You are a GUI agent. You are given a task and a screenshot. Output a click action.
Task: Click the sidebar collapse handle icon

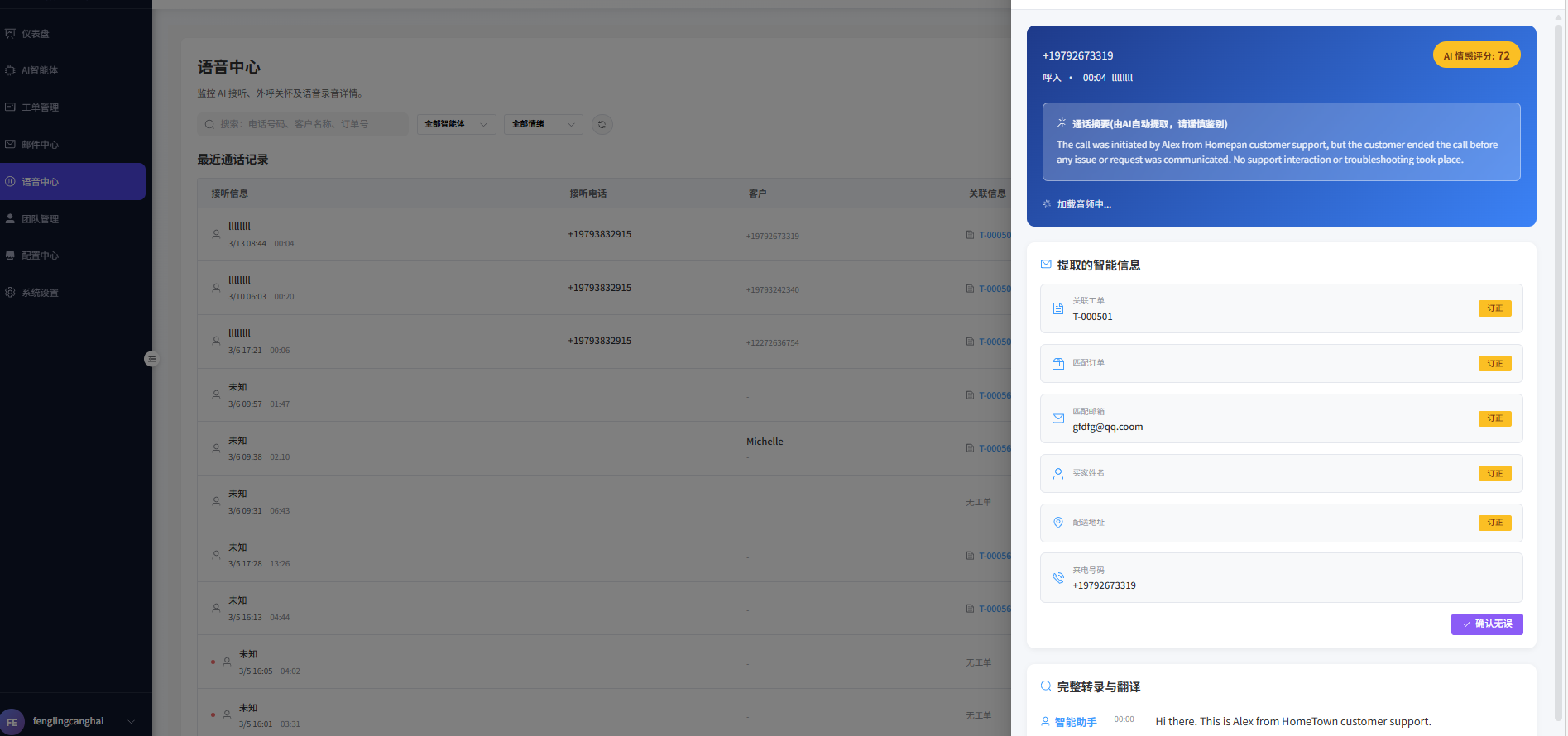151,359
